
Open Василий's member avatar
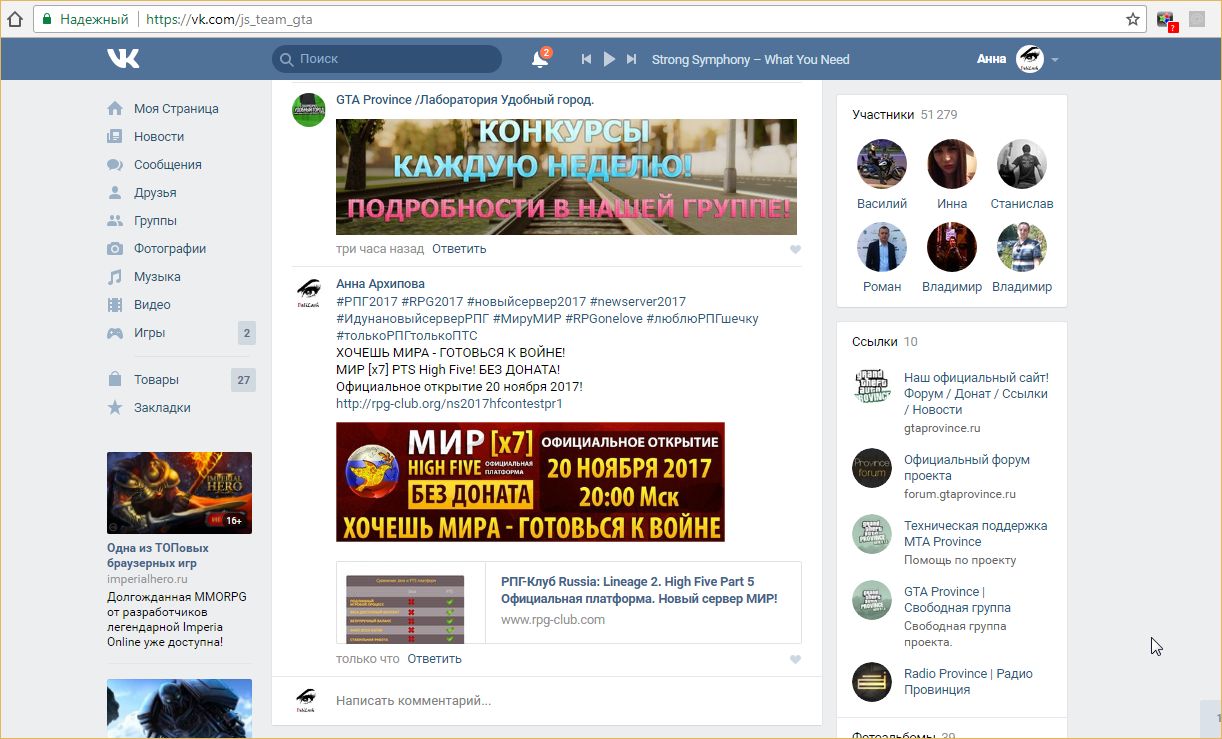tap(881, 165)
